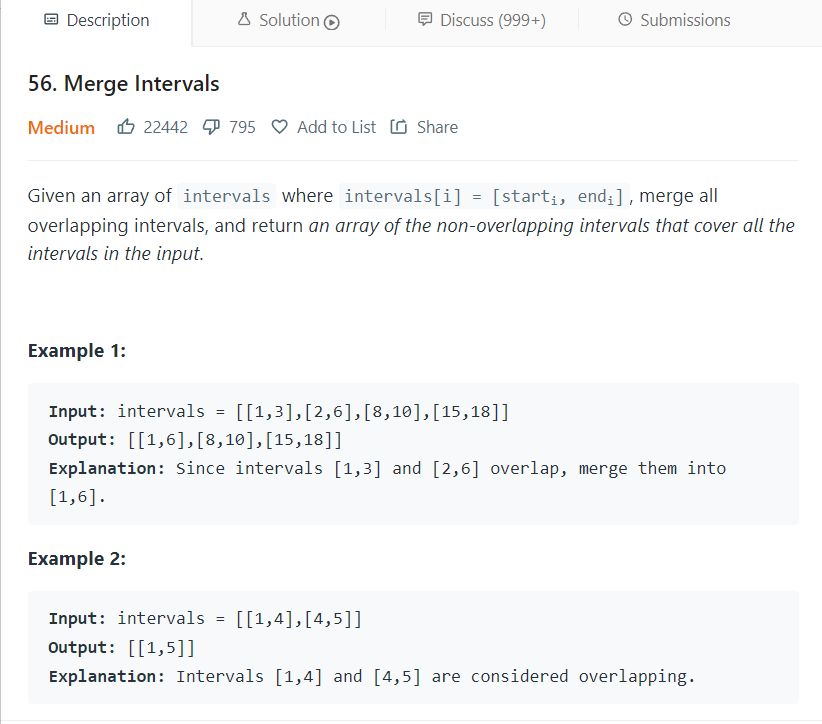The width and height of the screenshot is (822, 724).
Task: Click the thumbs-up like icon
Action: (x=126, y=127)
